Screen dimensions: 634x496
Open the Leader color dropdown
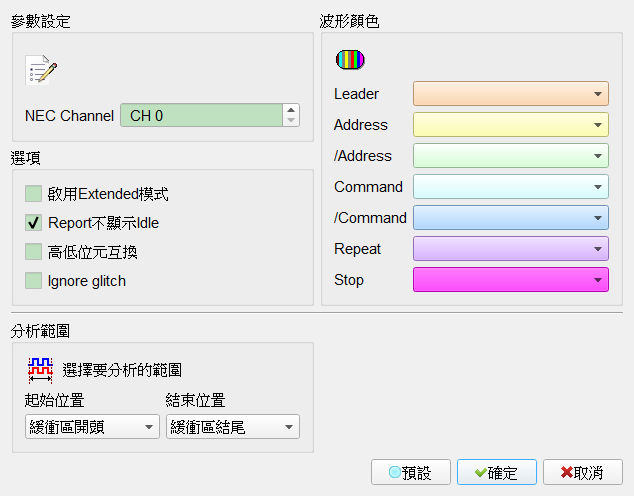(511, 94)
